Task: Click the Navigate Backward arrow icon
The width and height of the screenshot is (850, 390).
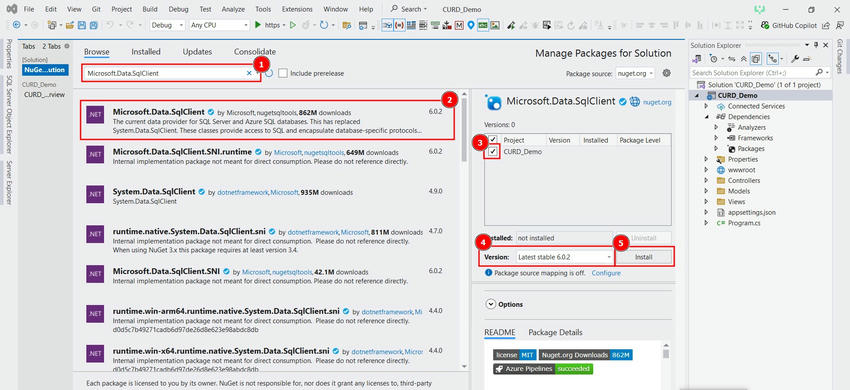Action: pyautogui.click(x=16, y=25)
